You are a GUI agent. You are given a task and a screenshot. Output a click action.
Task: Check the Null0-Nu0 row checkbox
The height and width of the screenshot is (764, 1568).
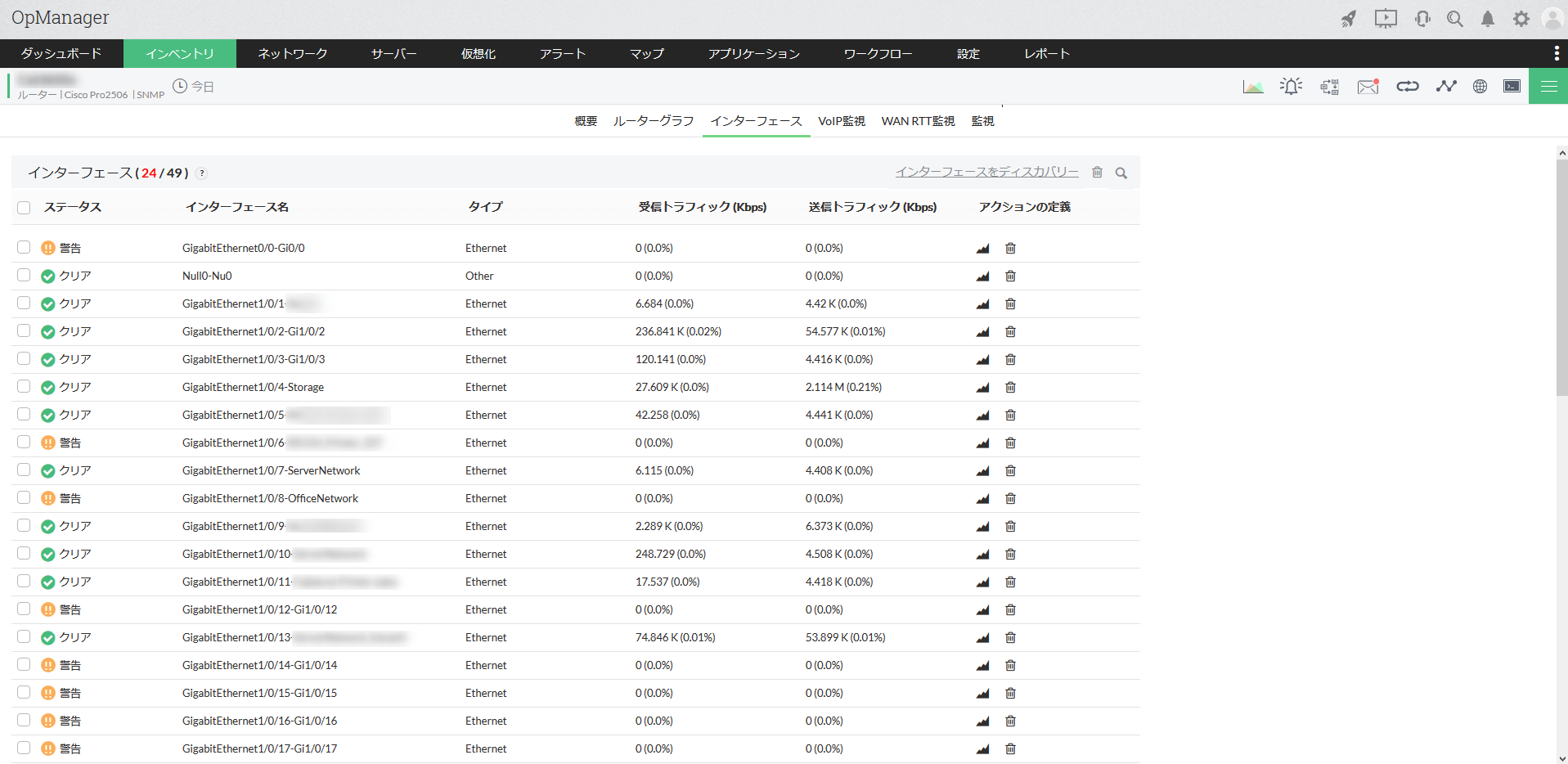click(24, 275)
